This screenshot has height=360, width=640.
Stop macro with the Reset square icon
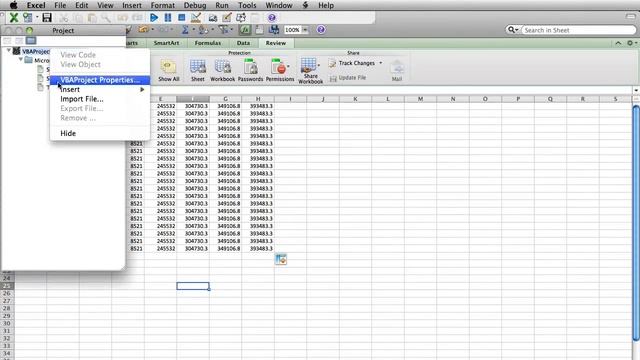182,18
